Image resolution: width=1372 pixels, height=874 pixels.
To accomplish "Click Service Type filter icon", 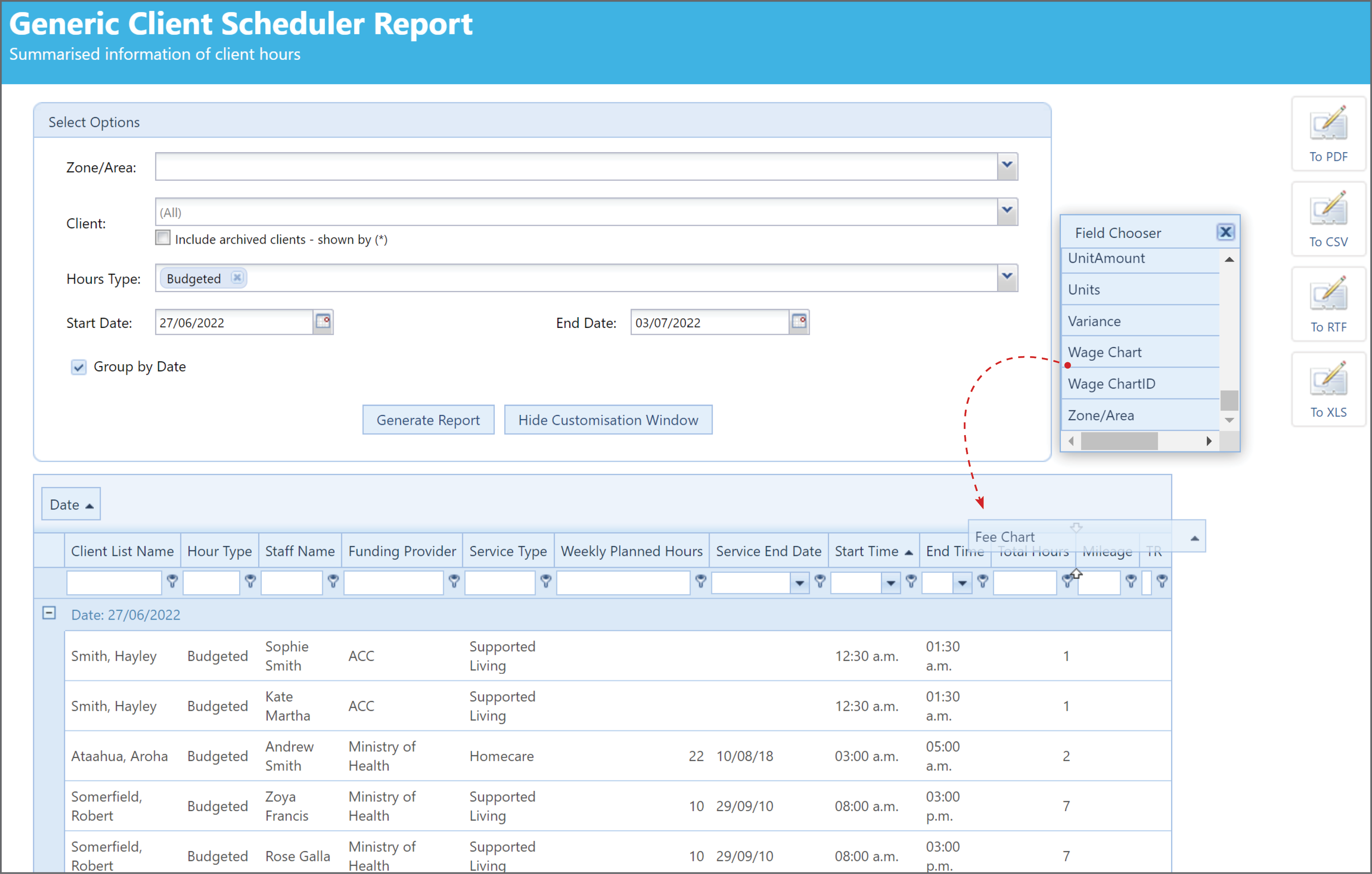I will [546, 581].
